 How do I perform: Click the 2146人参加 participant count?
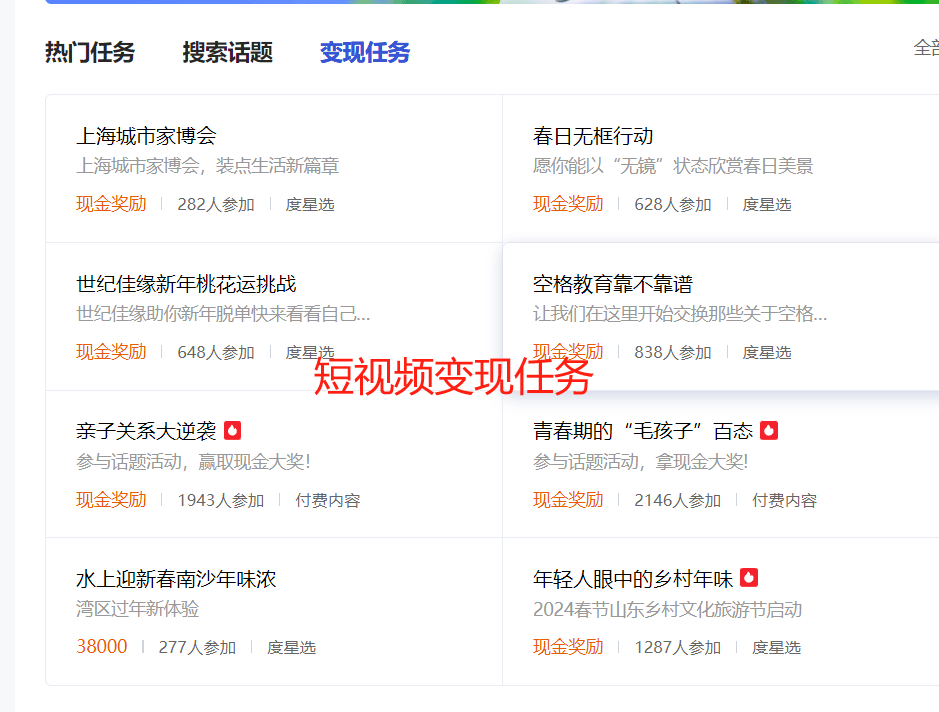[678, 501]
